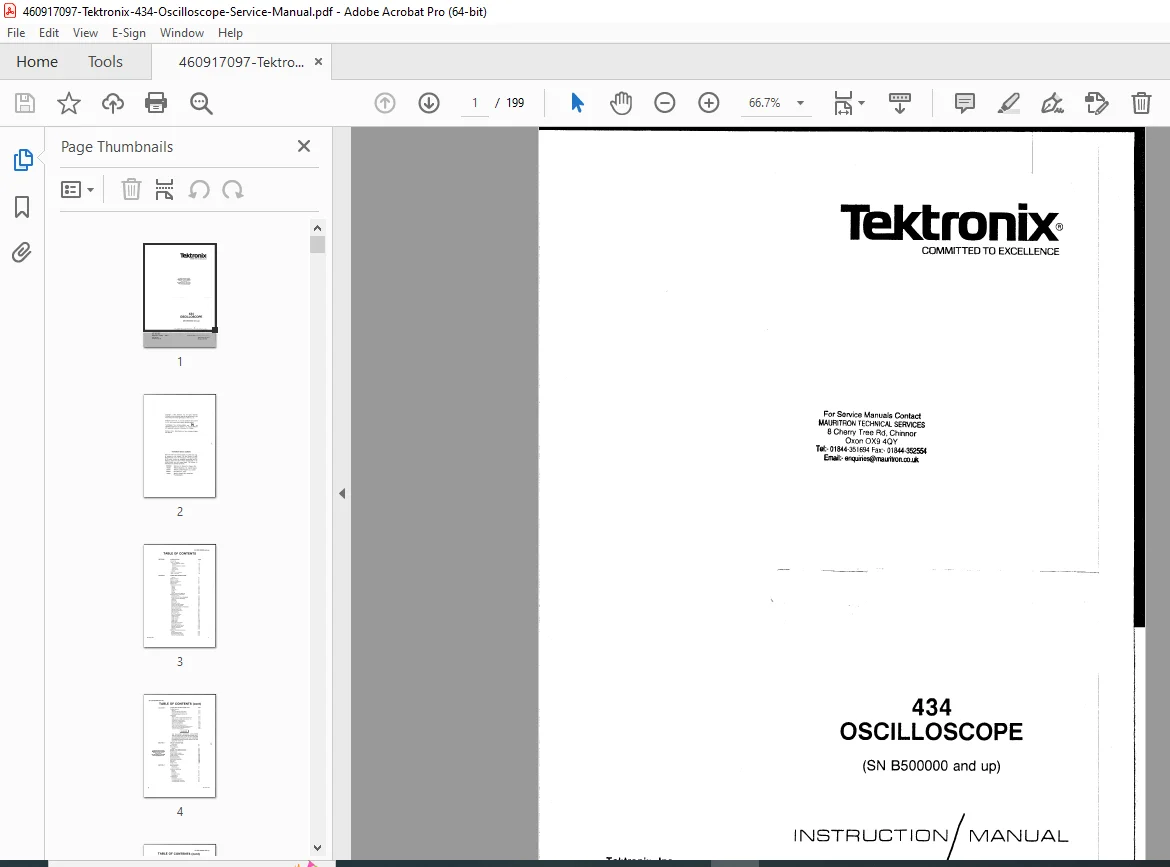Viewport: 1170px width, 867px height.
Task: Open the Bookmarks sidebar icon
Action: point(22,207)
